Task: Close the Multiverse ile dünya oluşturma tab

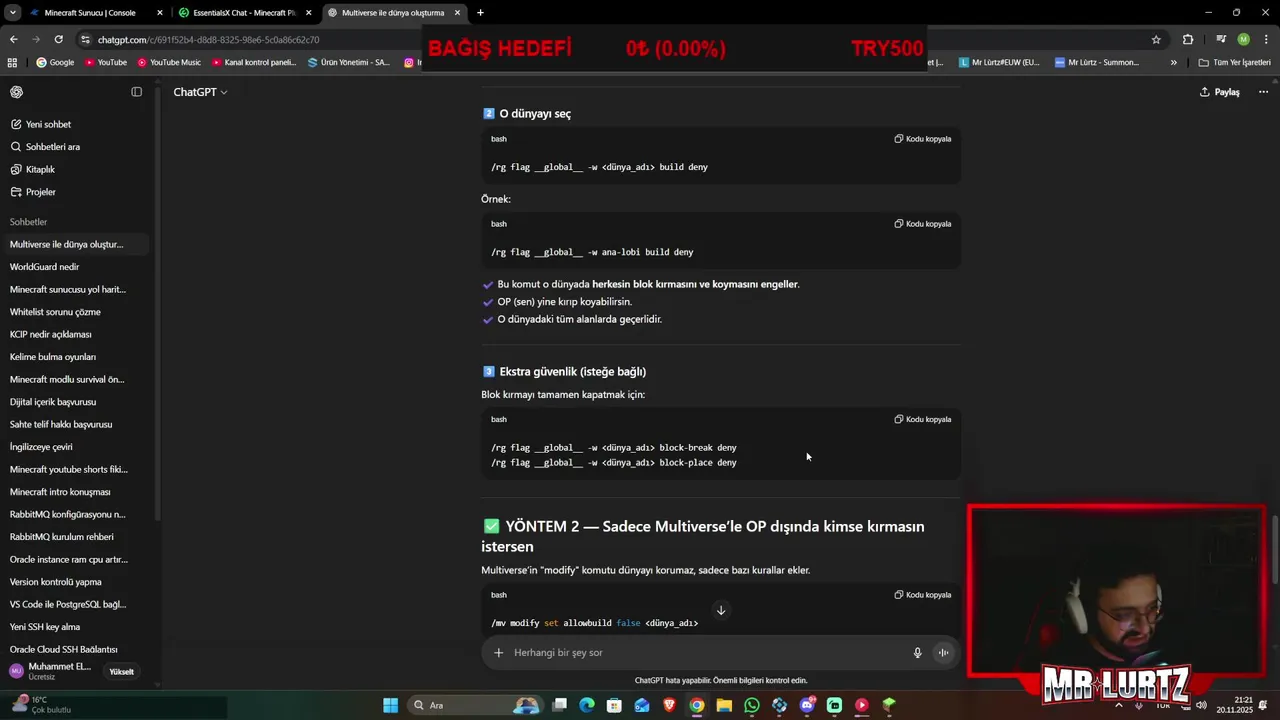Action: point(458,13)
